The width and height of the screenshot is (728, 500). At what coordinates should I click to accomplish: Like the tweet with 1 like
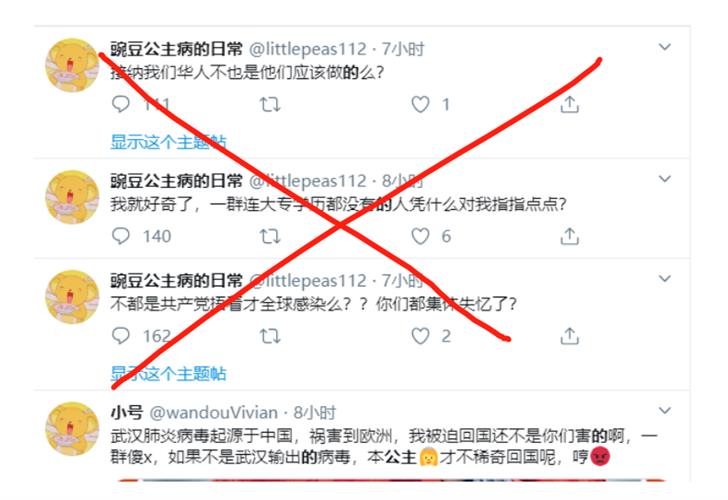click(x=420, y=104)
